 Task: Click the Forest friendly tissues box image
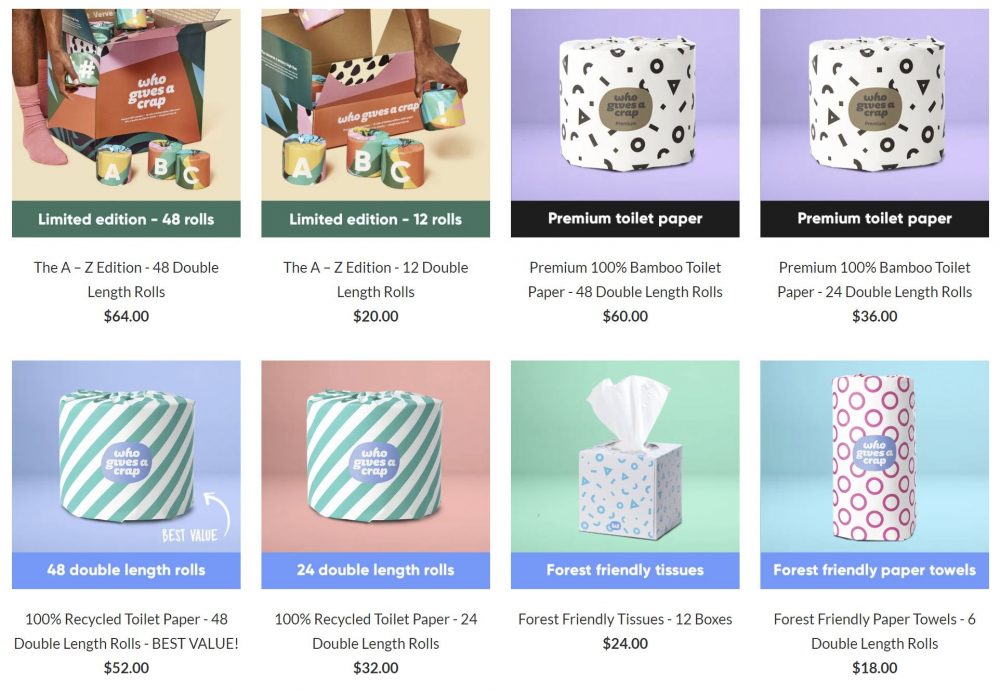[x=625, y=456]
